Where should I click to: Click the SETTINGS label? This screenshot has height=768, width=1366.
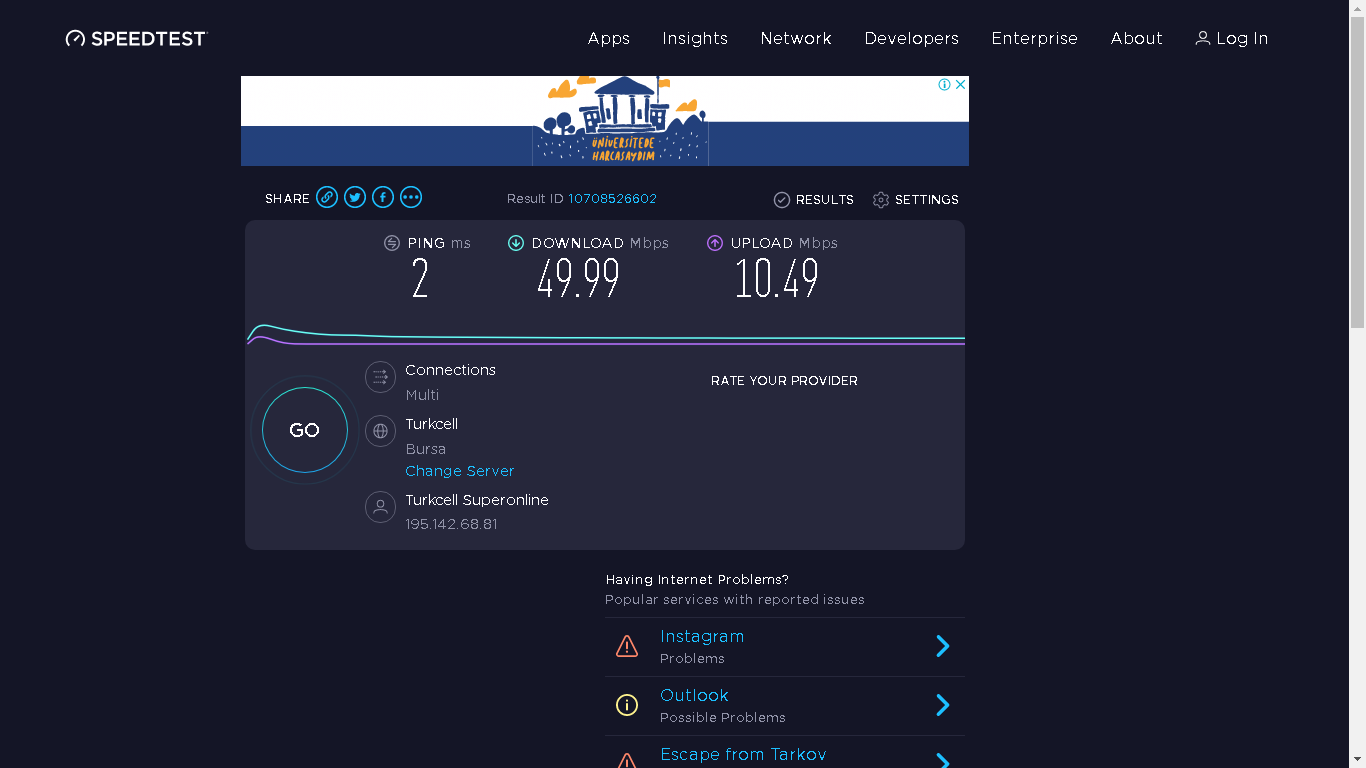tap(927, 200)
